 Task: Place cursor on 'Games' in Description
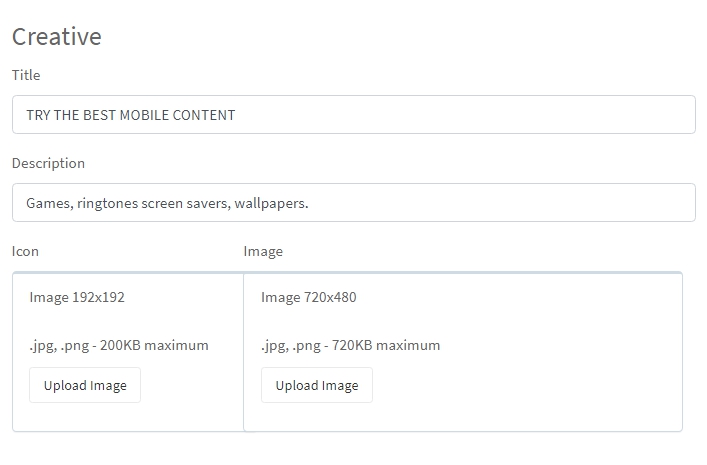(48, 203)
